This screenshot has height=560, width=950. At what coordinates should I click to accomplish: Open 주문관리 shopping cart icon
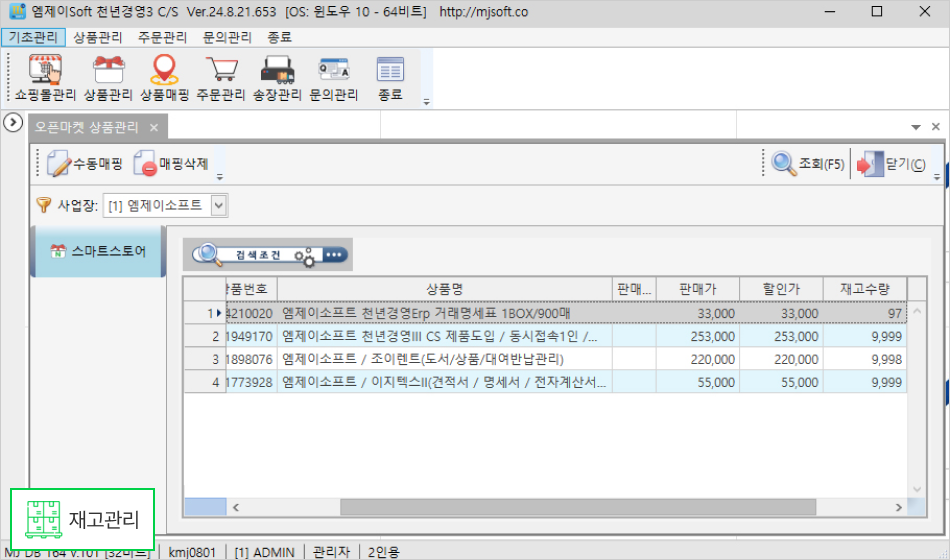221,78
